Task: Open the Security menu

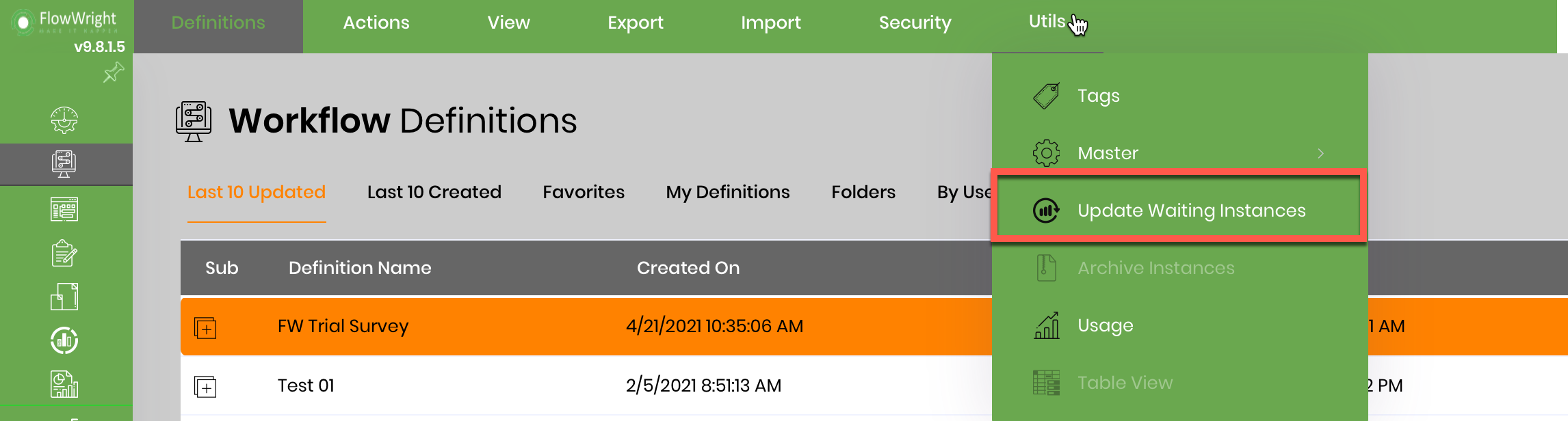Action: [915, 23]
